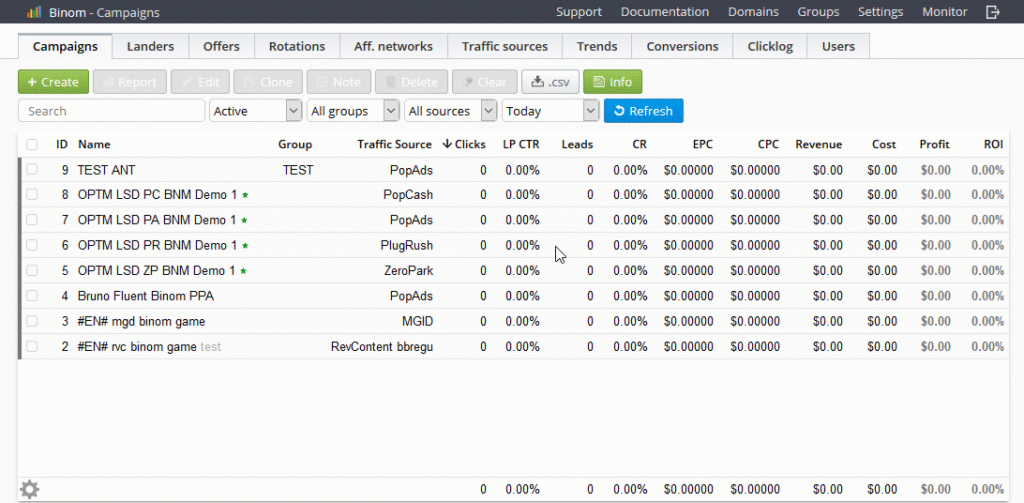Open the All groups dropdown

[x=353, y=111]
